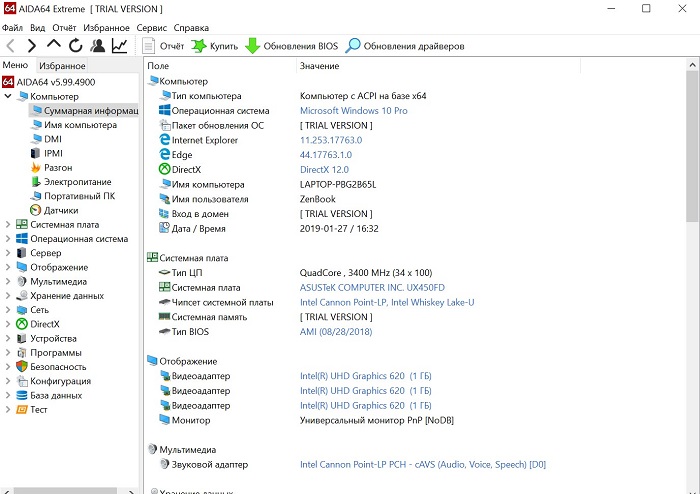Open the Файл menu

12,28
